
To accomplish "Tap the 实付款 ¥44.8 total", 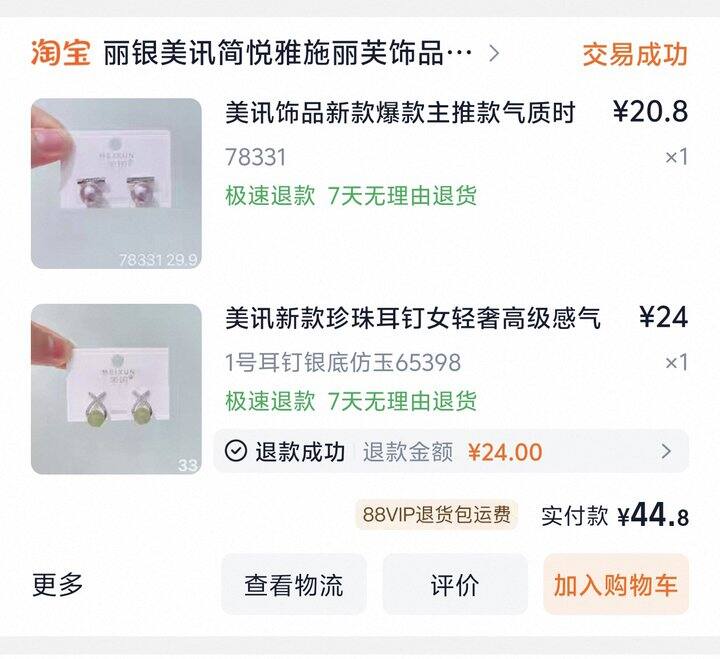I will [x=614, y=515].
